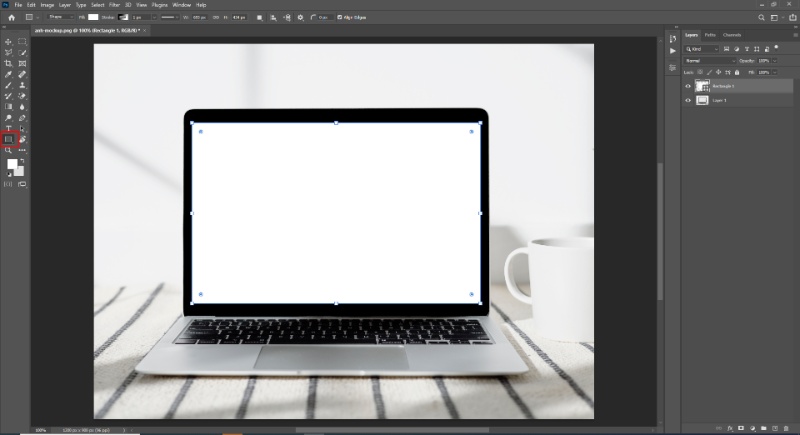This screenshot has width=800, height=435.
Task: Lock layer position
Action: pos(718,72)
